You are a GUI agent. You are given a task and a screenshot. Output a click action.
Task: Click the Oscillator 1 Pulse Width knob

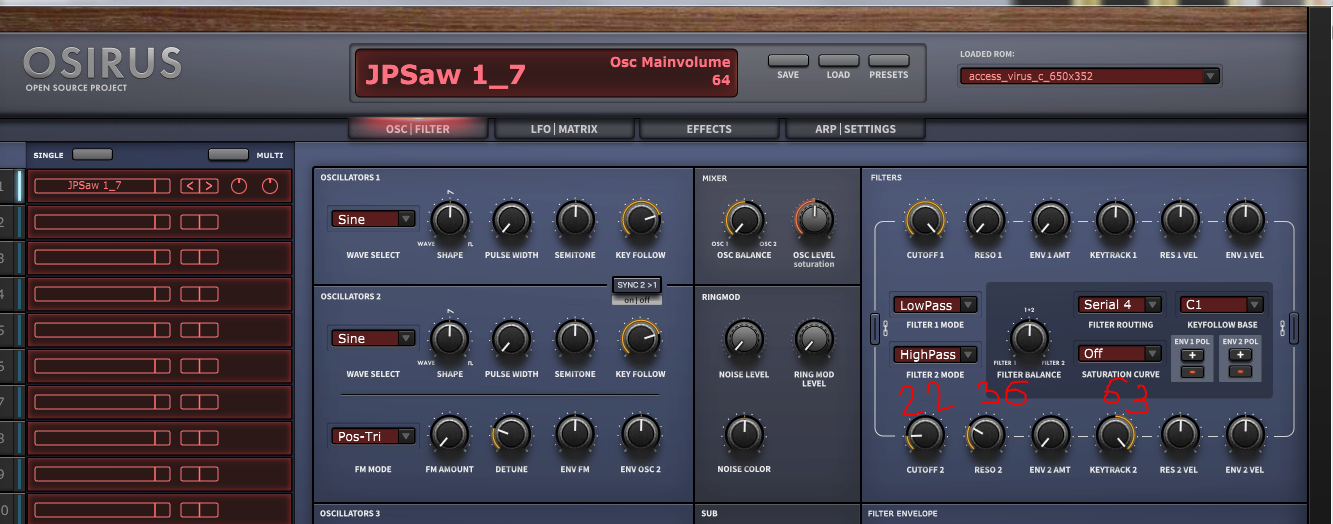(511, 219)
